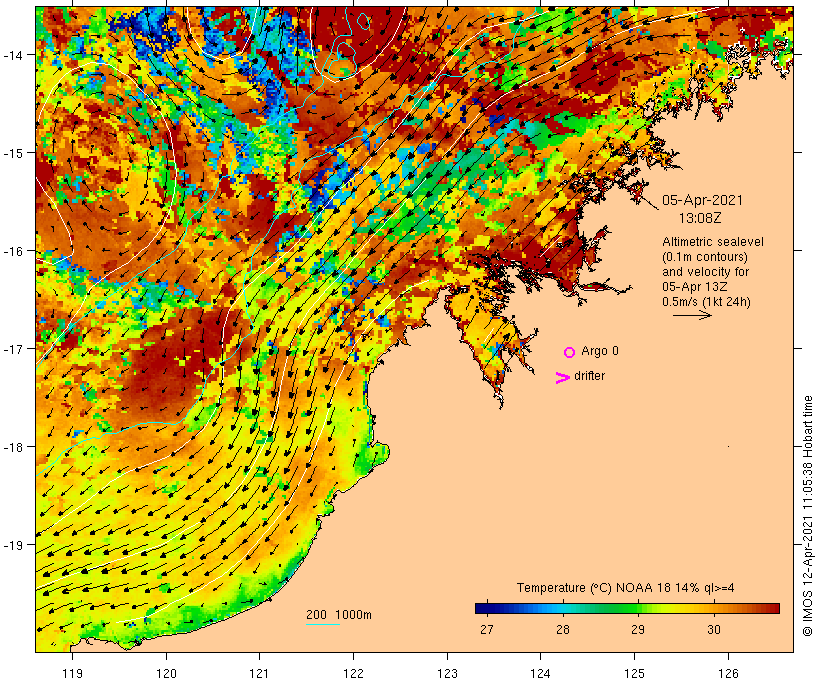Click latitude axis label '-17'
Viewport: 820px width, 680px height.
click(12, 349)
